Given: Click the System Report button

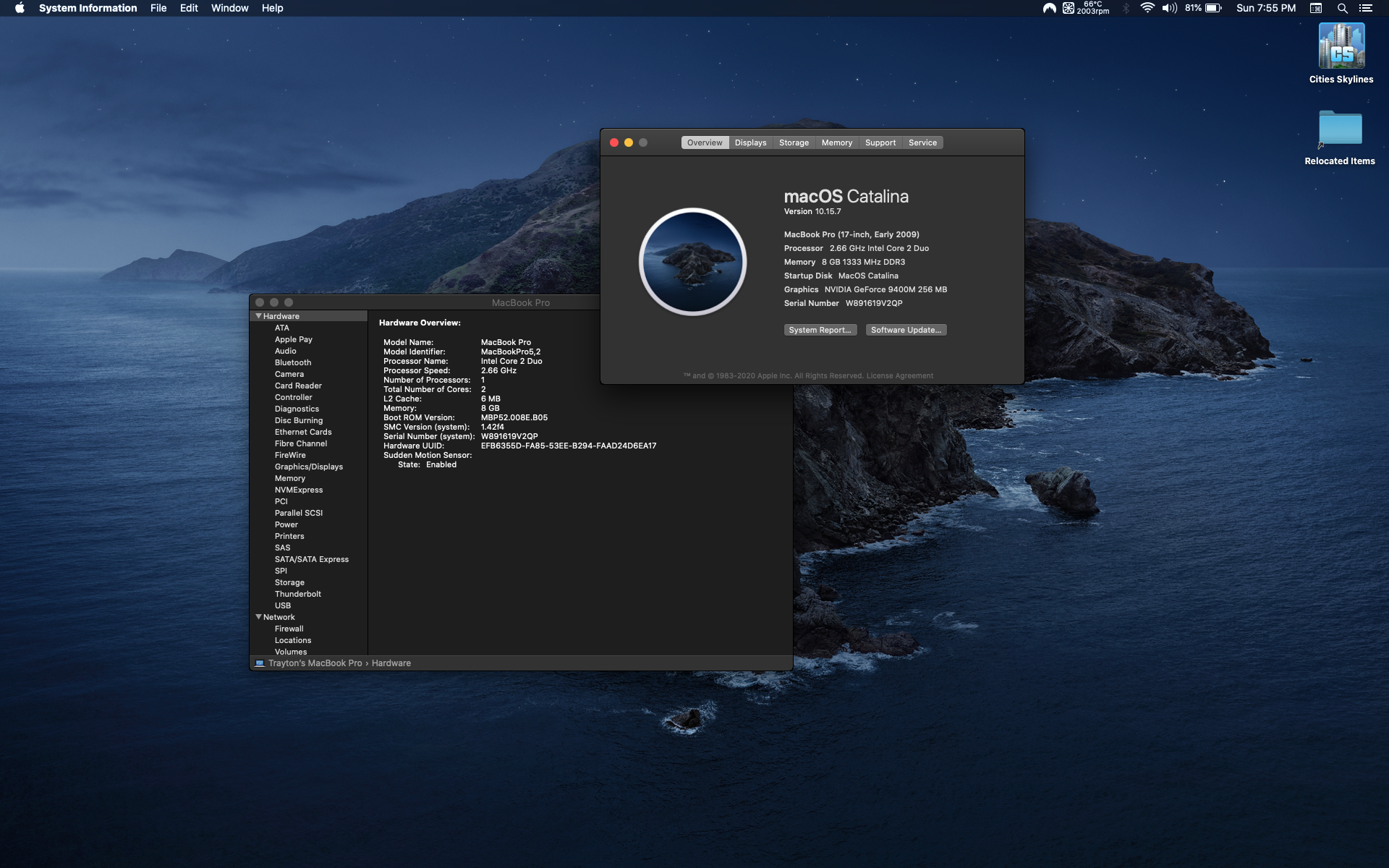Looking at the screenshot, I should pyautogui.click(x=820, y=330).
